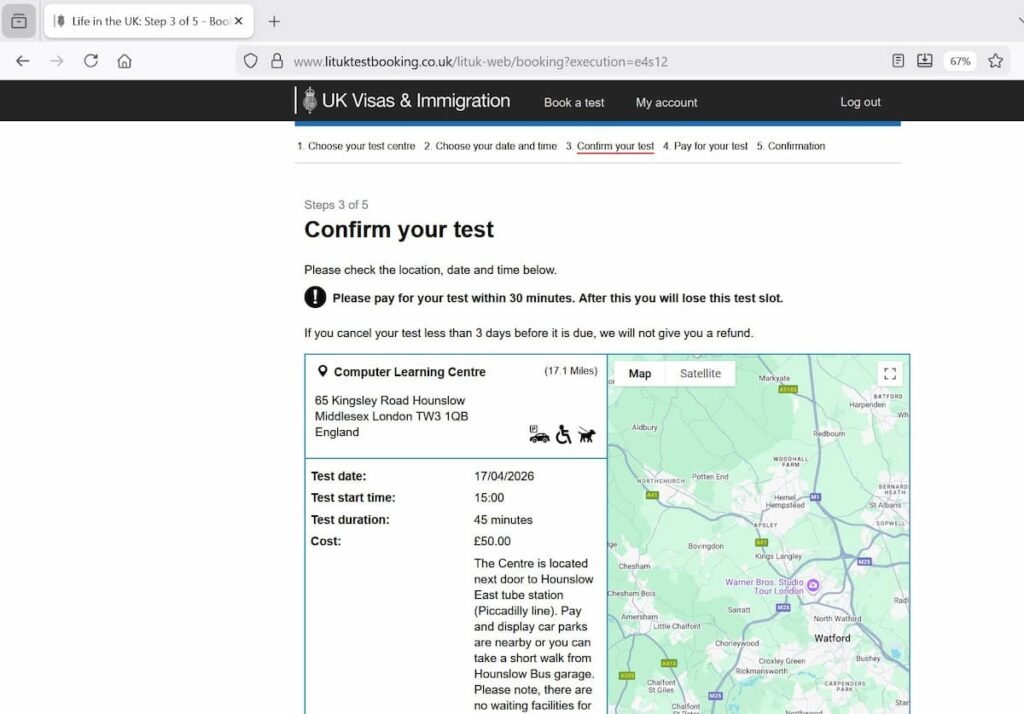Reload the page with the refresh icon
Viewport: 1024px width, 714px height.
pos(91,61)
